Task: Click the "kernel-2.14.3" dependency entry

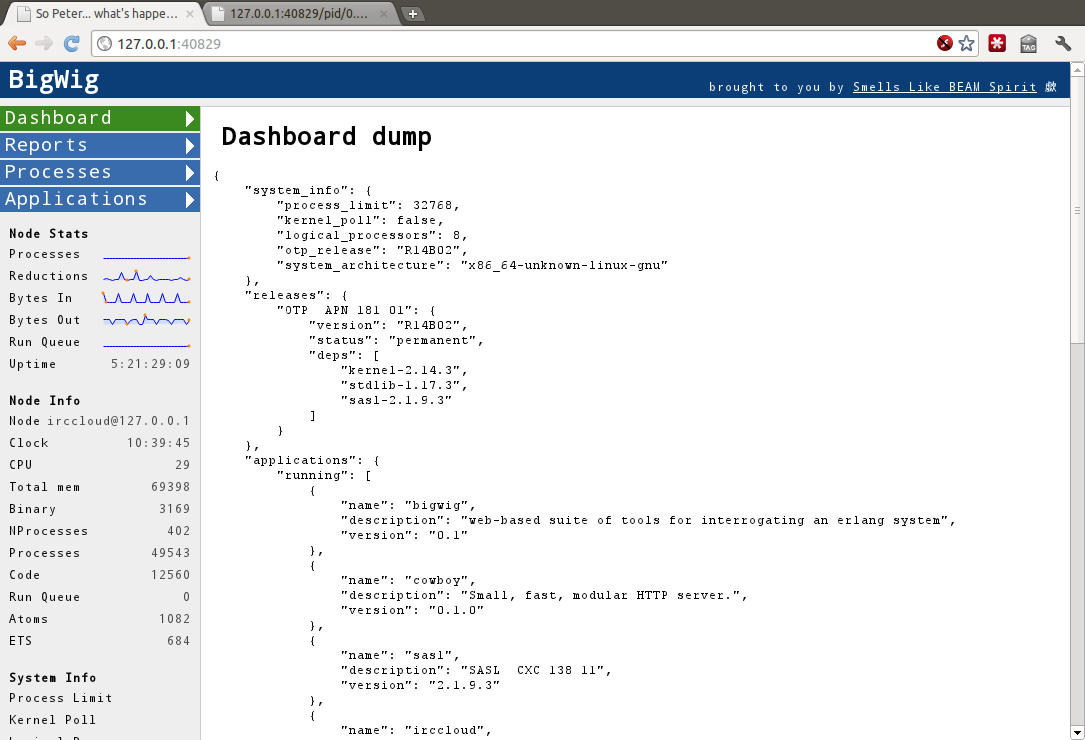Action: pos(404,370)
